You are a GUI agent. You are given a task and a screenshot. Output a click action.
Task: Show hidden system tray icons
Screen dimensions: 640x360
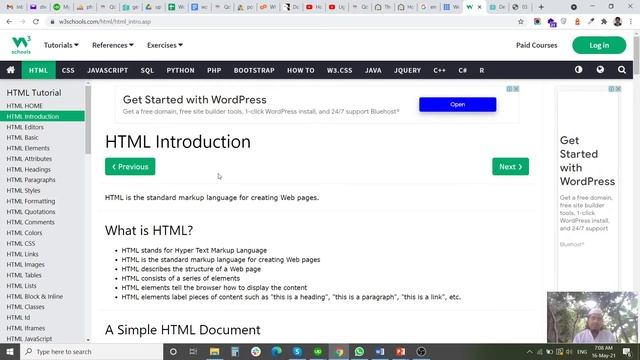[x=529, y=351]
